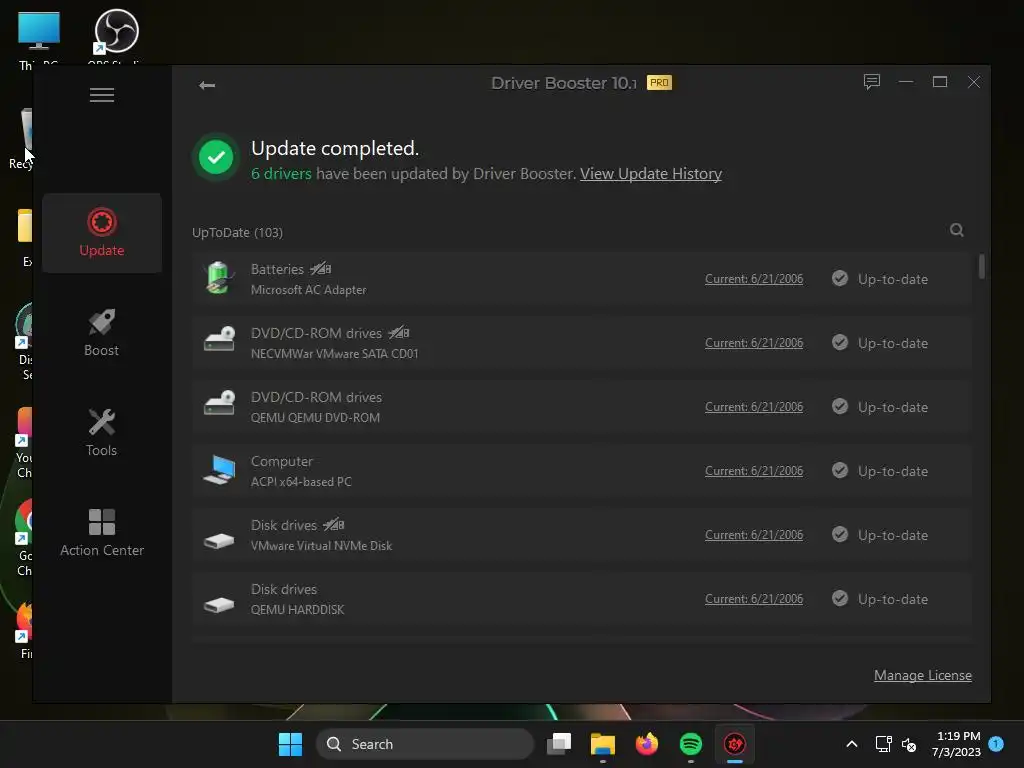Open the hamburger menu in Driver Booster
This screenshot has width=1024, height=768.
102,95
